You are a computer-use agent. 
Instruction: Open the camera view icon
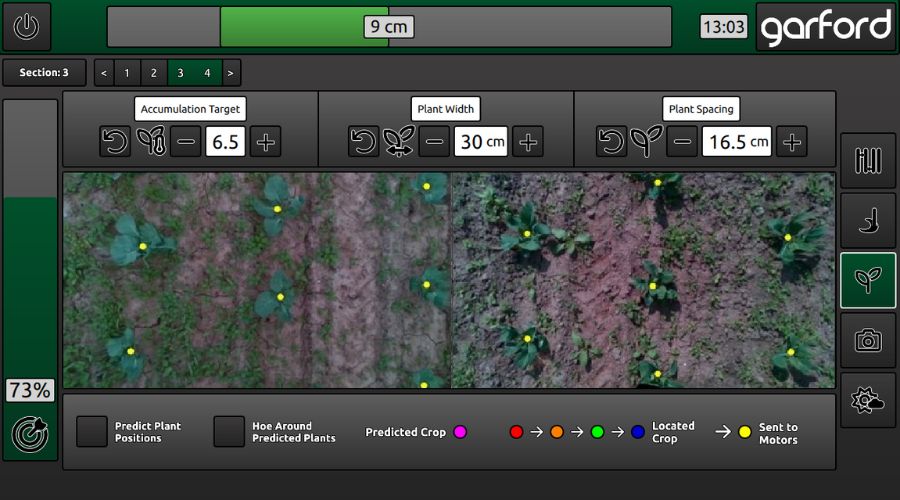click(867, 340)
